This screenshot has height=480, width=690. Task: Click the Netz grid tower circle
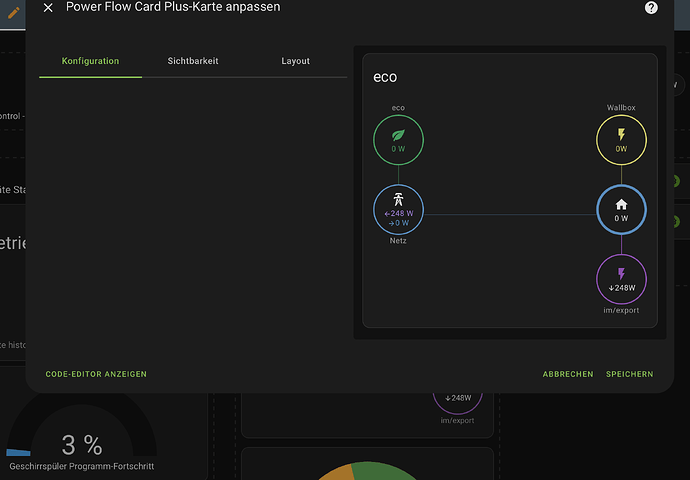pyautogui.click(x=398, y=208)
